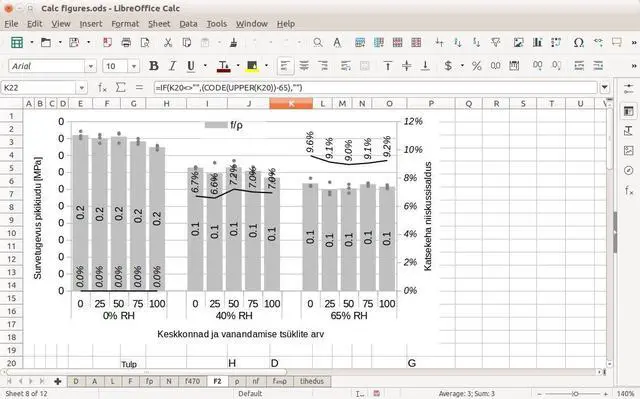
Task: Click the Save document icon
Action: pyautogui.click(x=74, y=42)
